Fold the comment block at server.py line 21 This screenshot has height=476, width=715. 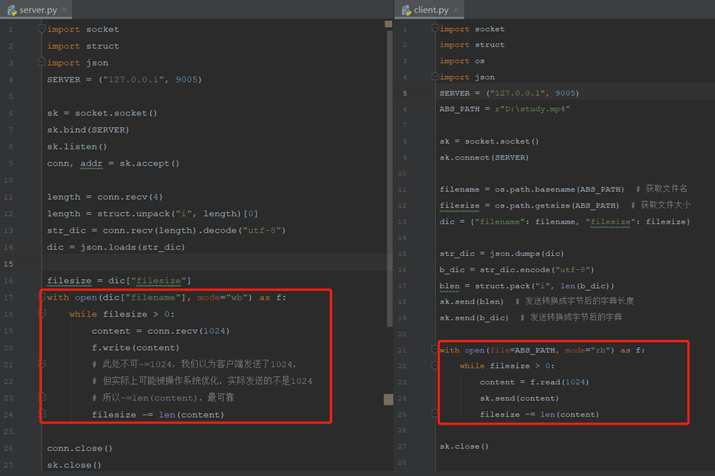[42, 364]
